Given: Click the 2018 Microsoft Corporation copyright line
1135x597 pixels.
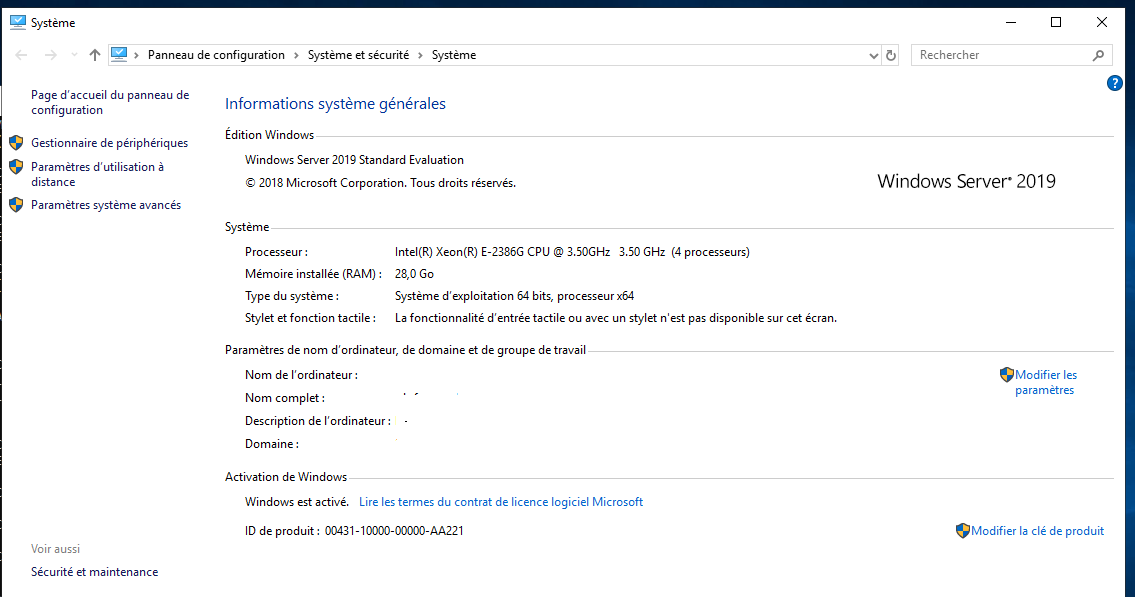Looking at the screenshot, I should click(x=381, y=183).
